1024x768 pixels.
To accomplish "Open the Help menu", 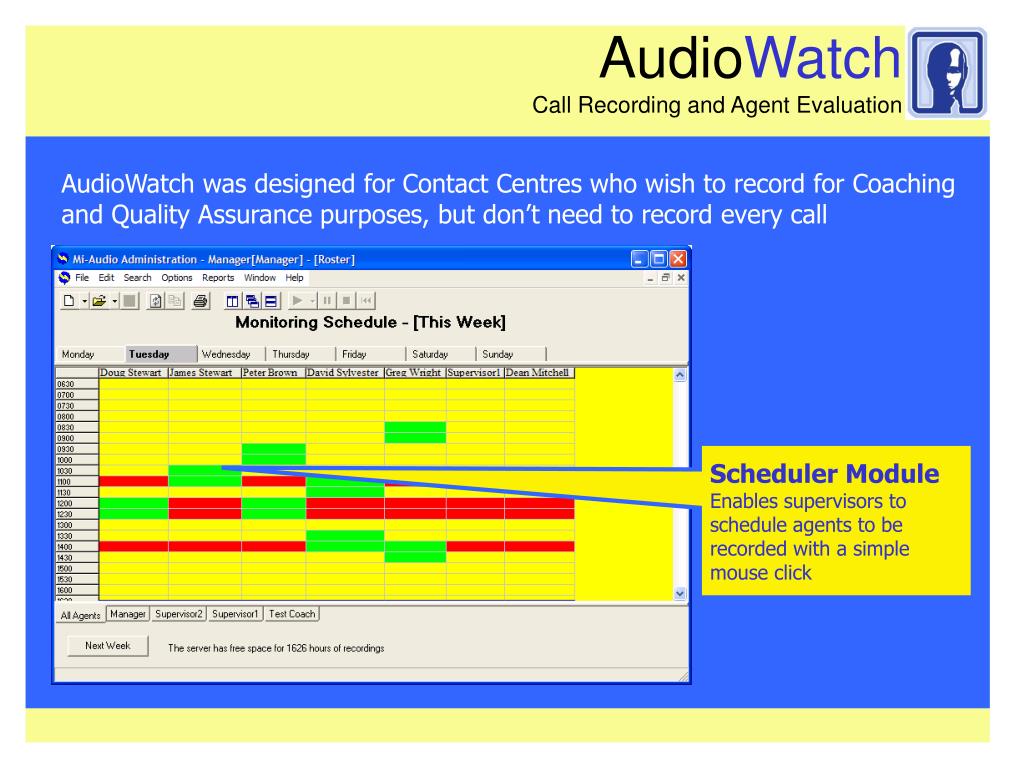I will pos(295,278).
